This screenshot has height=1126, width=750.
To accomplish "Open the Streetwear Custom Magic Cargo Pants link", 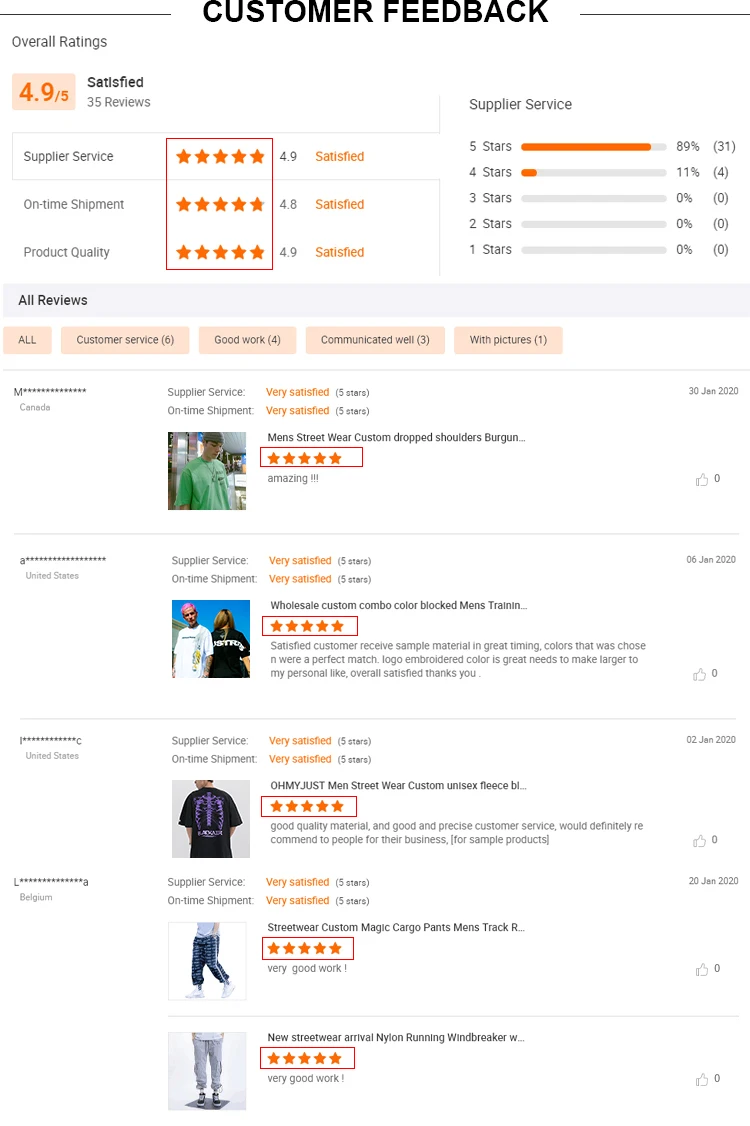I will point(396,928).
